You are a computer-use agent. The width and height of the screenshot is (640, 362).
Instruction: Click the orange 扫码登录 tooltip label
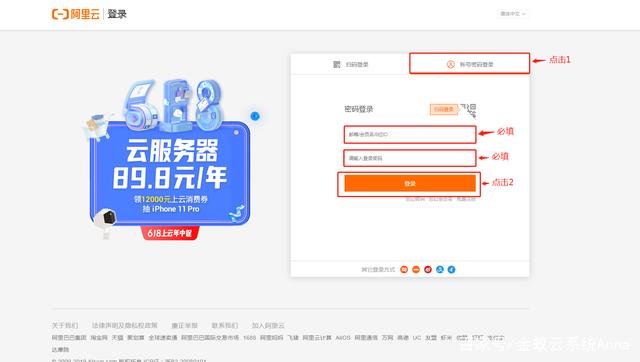tap(444, 109)
